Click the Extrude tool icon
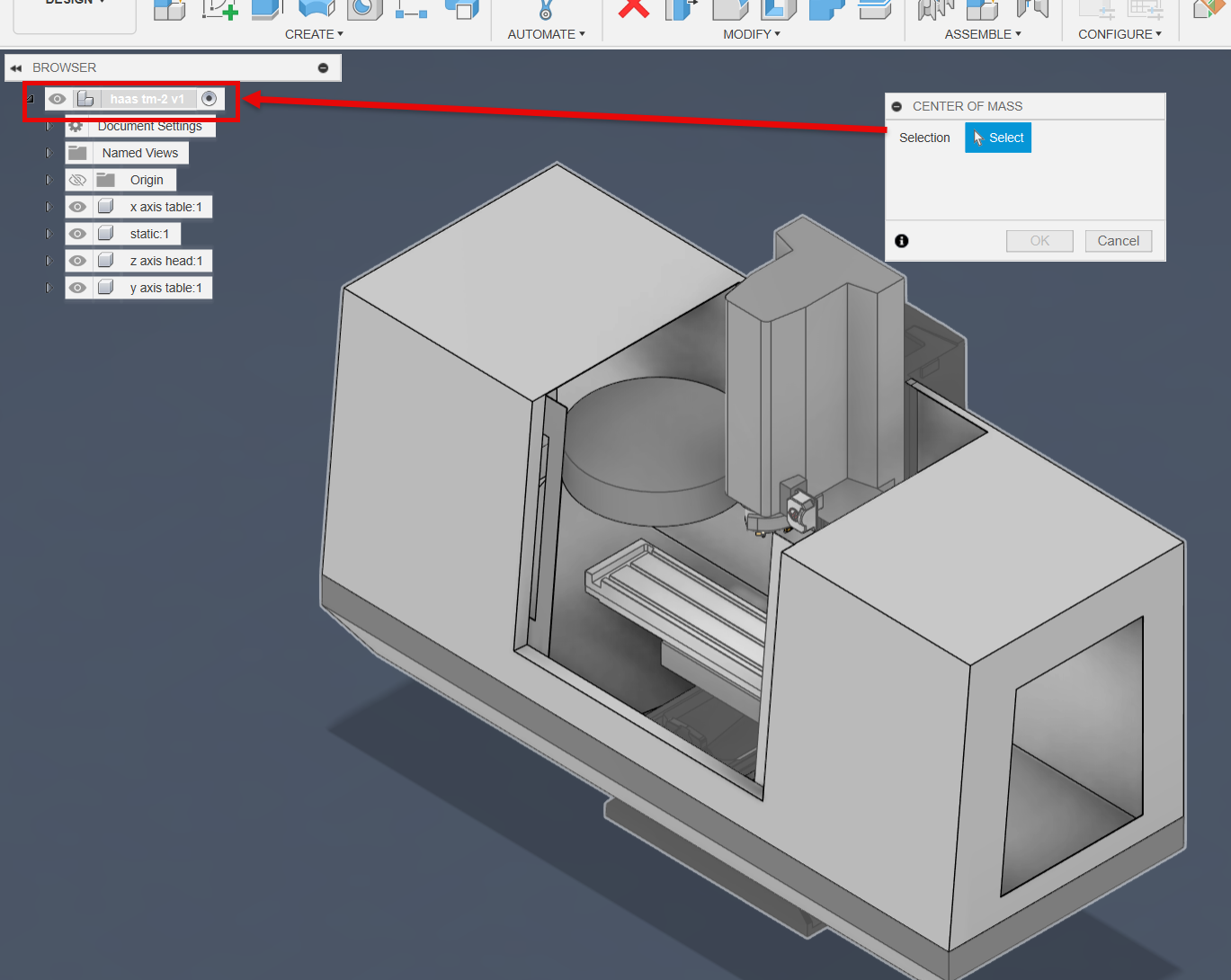 [x=267, y=9]
